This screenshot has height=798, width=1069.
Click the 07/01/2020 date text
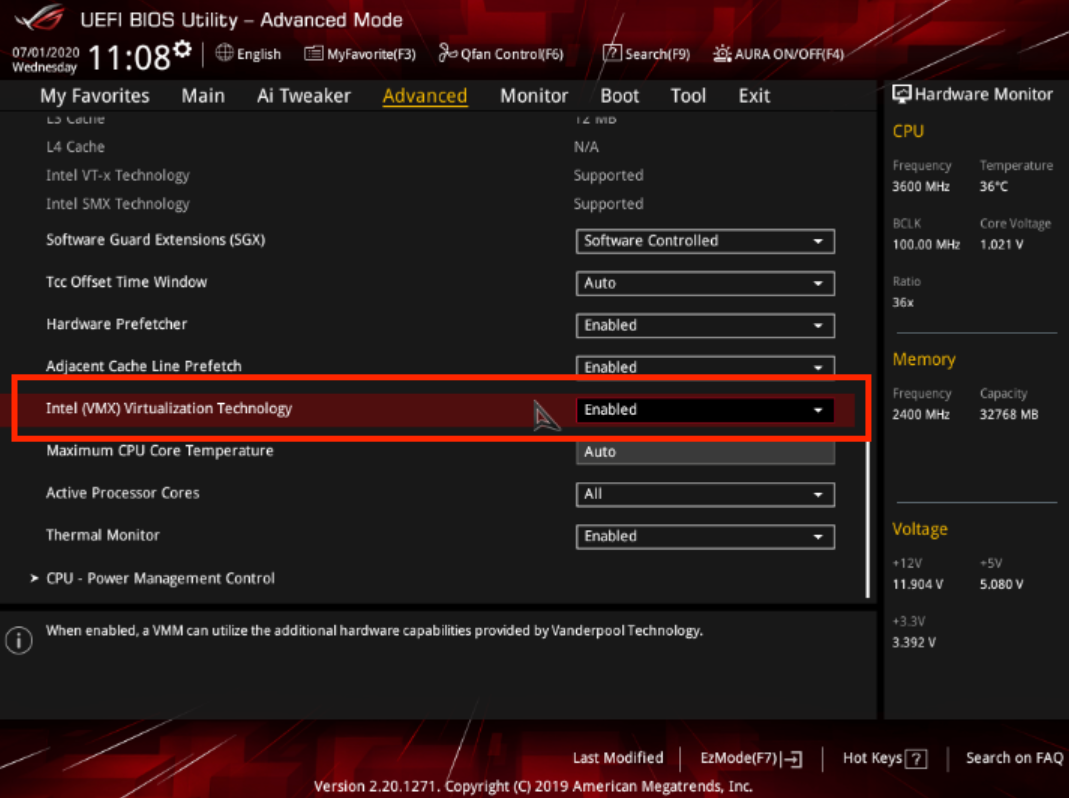(x=46, y=53)
